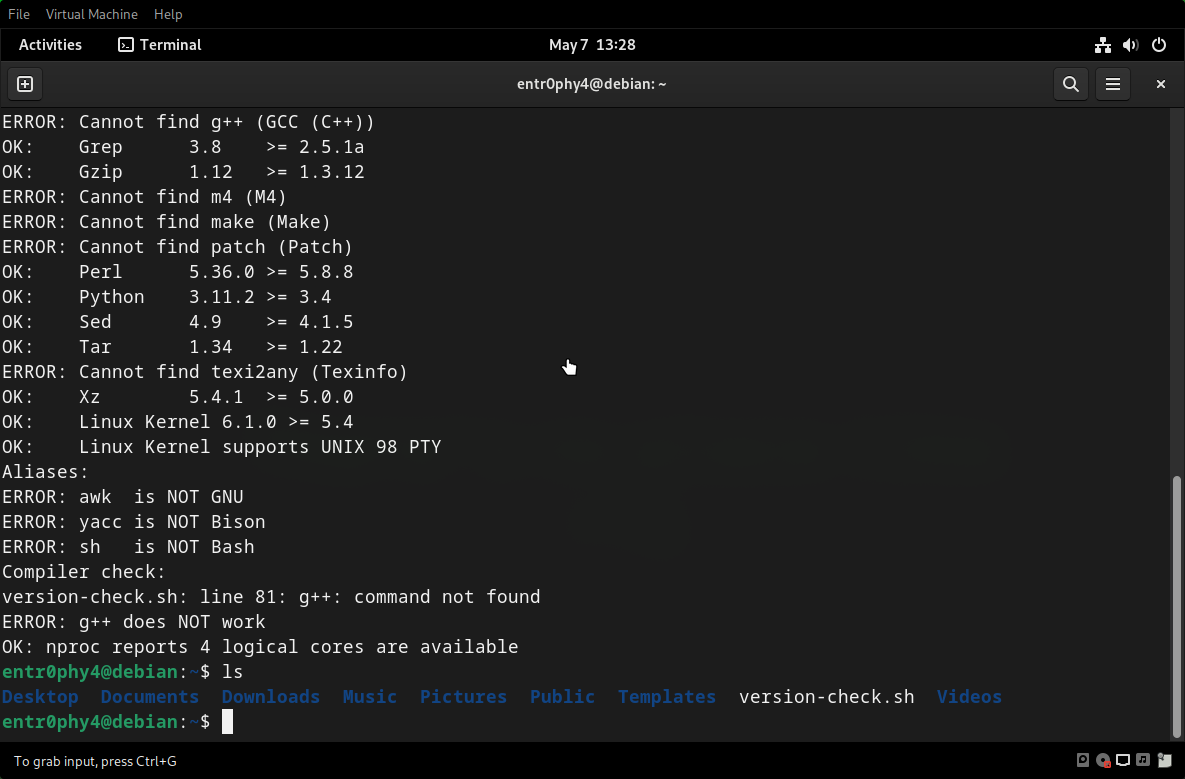Click the pinned note icon in VM status bar

click(1162, 761)
